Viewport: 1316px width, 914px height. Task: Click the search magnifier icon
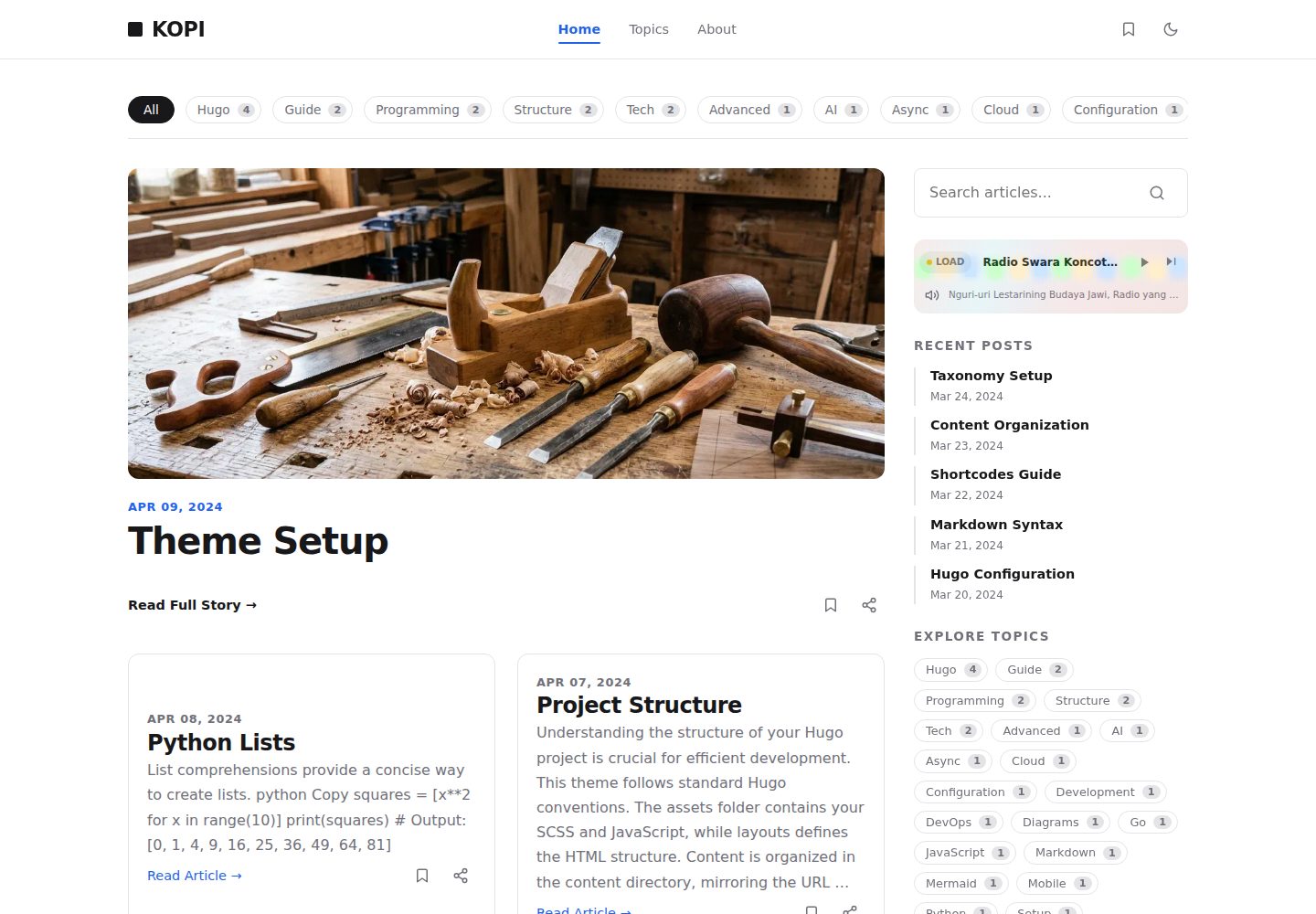point(1157,193)
